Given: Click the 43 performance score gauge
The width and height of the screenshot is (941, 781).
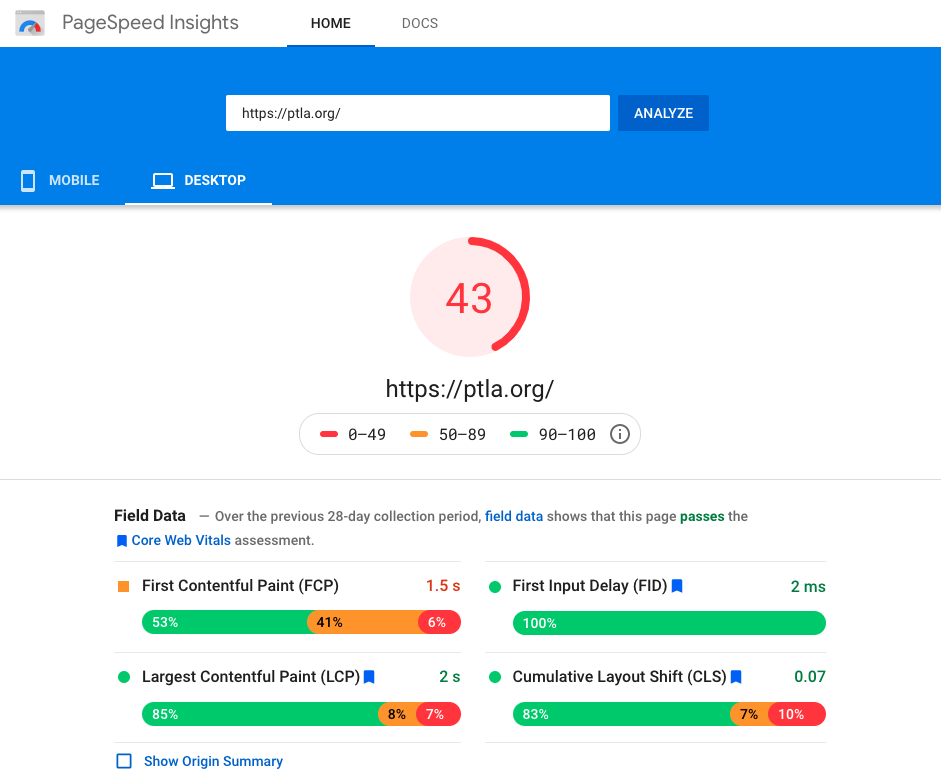Looking at the screenshot, I should [470, 297].
